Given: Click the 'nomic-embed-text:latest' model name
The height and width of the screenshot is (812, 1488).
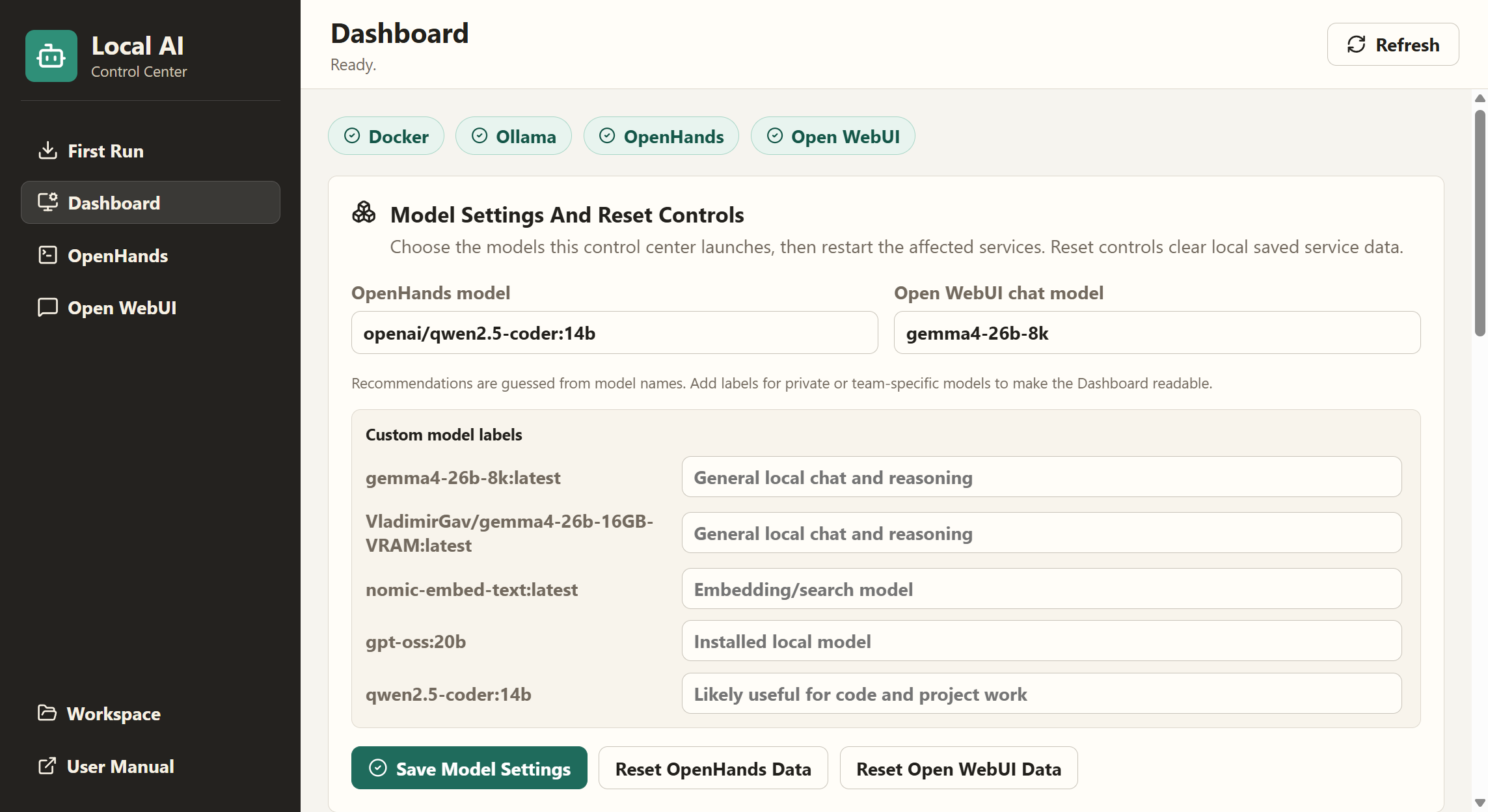Looking at the screenshot, I should coord(472,589).
